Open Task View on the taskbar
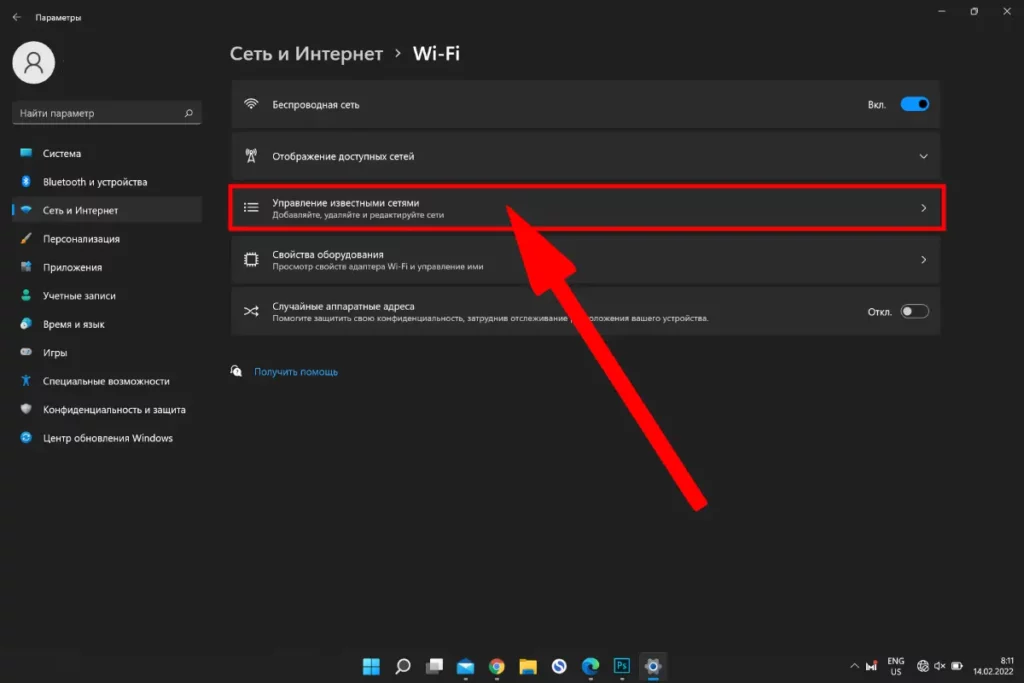Image resolution: width=1024 pixels, height=683 pixels. pos(434,666)
